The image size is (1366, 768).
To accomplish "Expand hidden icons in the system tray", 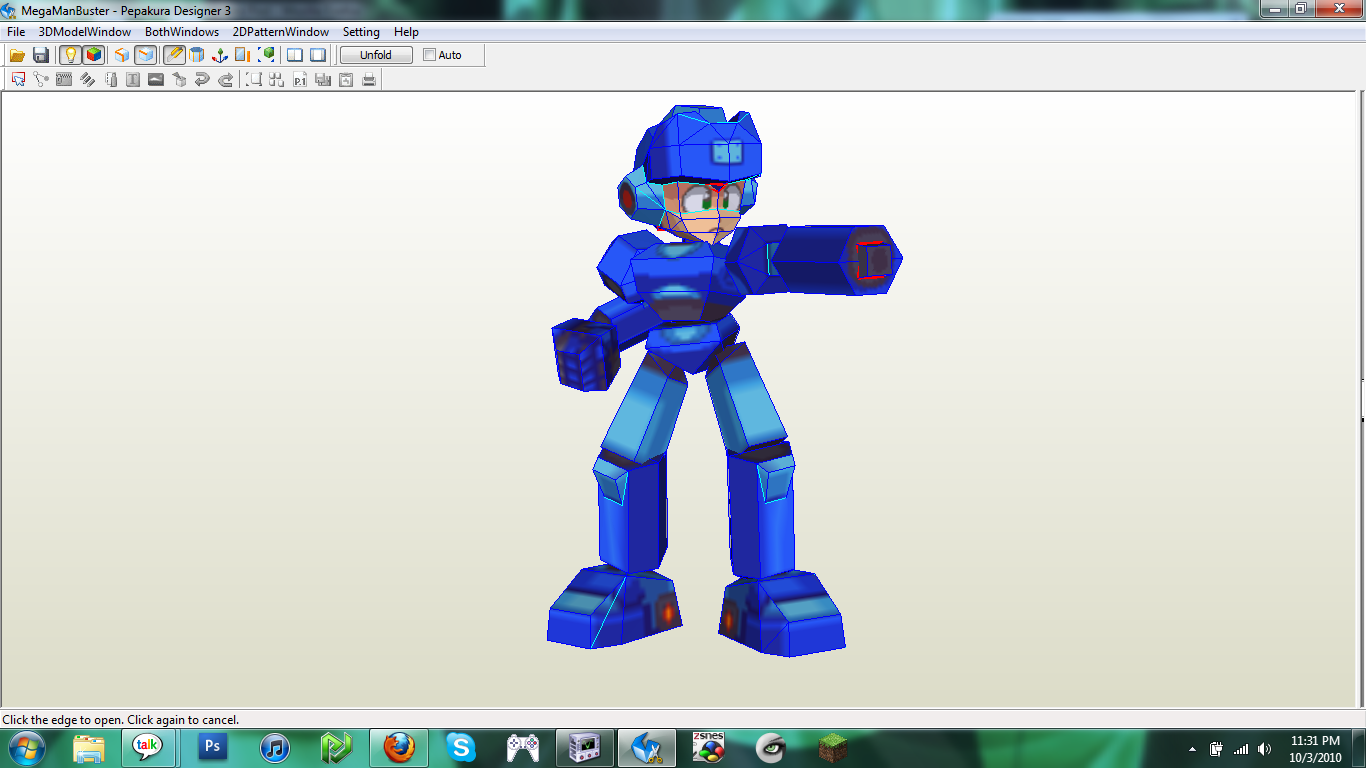I will (x=1192, y=747).
